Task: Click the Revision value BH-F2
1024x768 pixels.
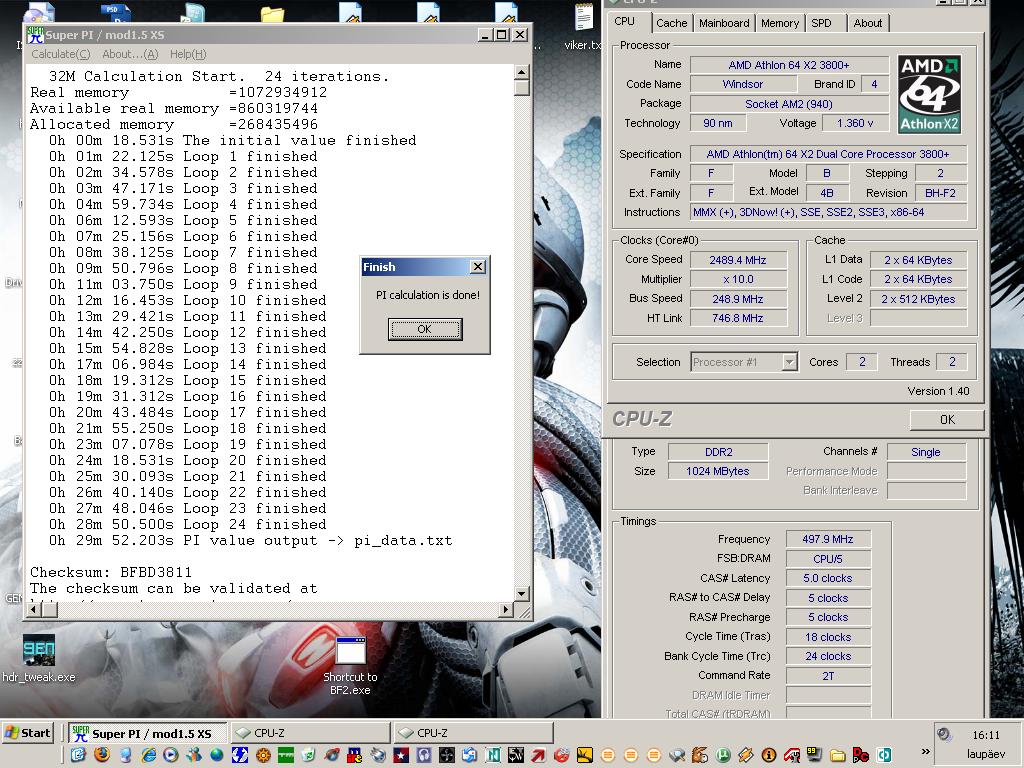Action: tap(940, 193)
